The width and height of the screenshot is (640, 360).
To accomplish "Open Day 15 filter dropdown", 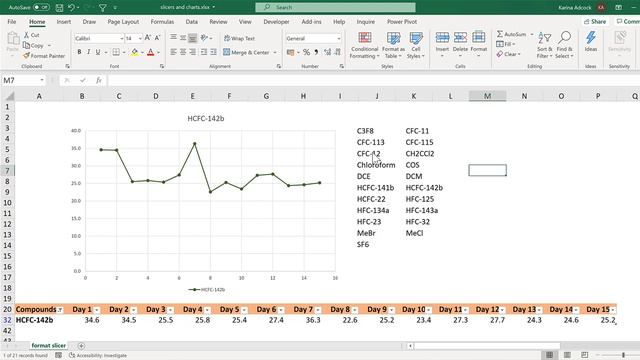I will [x=613, y=310].
